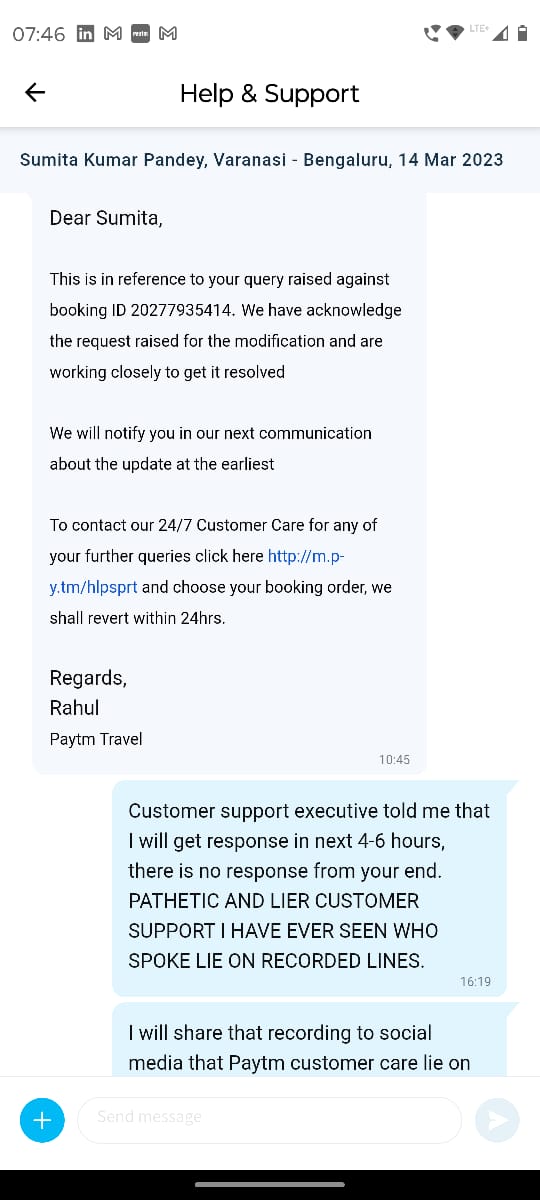Open first Gmail notification icon

coord(113,33)
